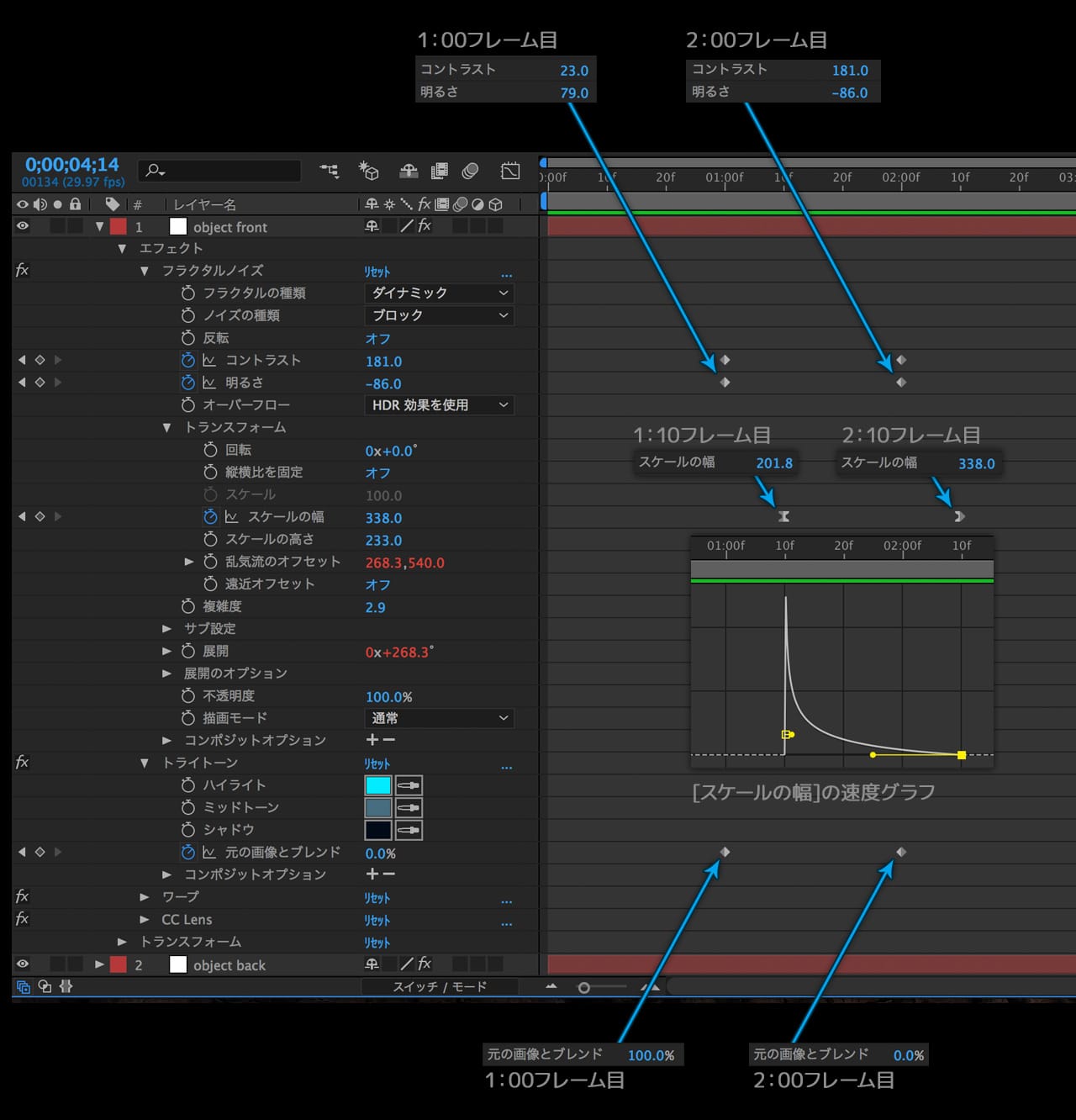Open the Graph Editor from timeline toolbar

pyautogui.click(x=510, y=172)
